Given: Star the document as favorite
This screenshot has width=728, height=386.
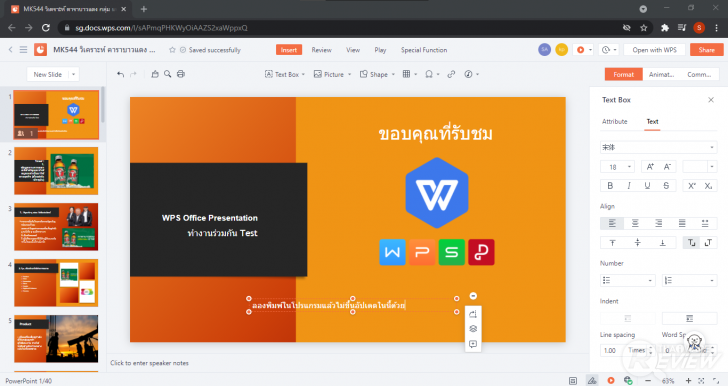Looking at the screenshot, I should (172, 50).
